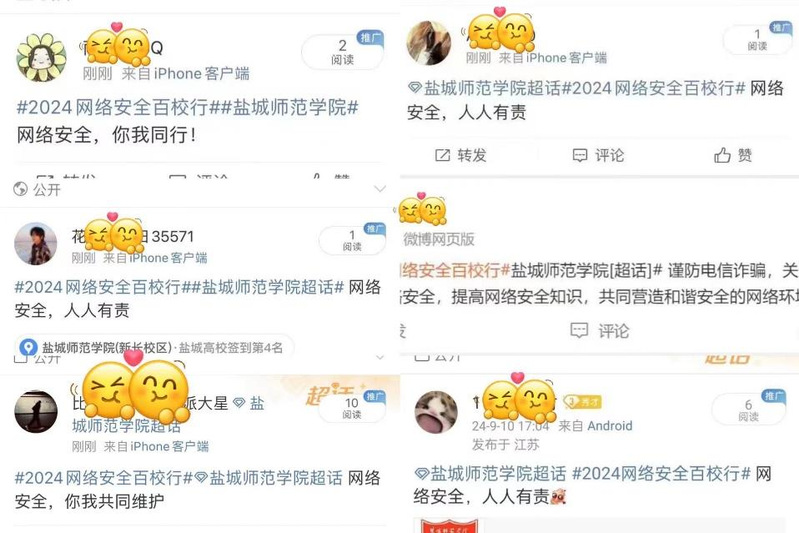Open the sunflower avatar profile
The image size is (799, 533).
click(x=41, y=57)
